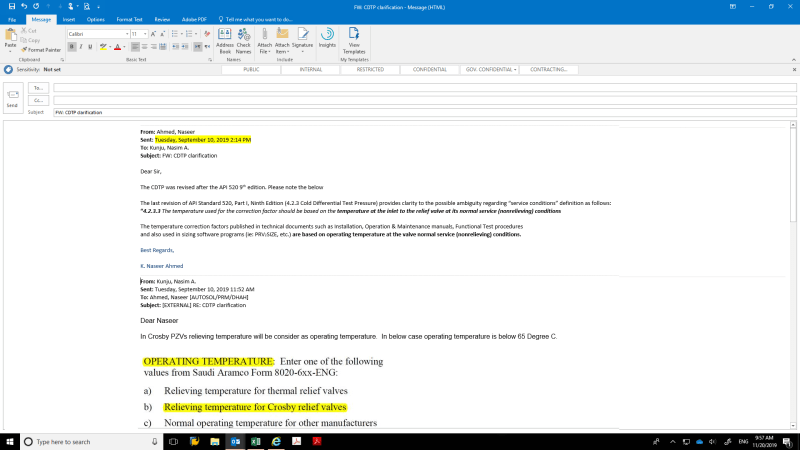
Task: Expand the Paste options arrow
Action: coord(10,51)
